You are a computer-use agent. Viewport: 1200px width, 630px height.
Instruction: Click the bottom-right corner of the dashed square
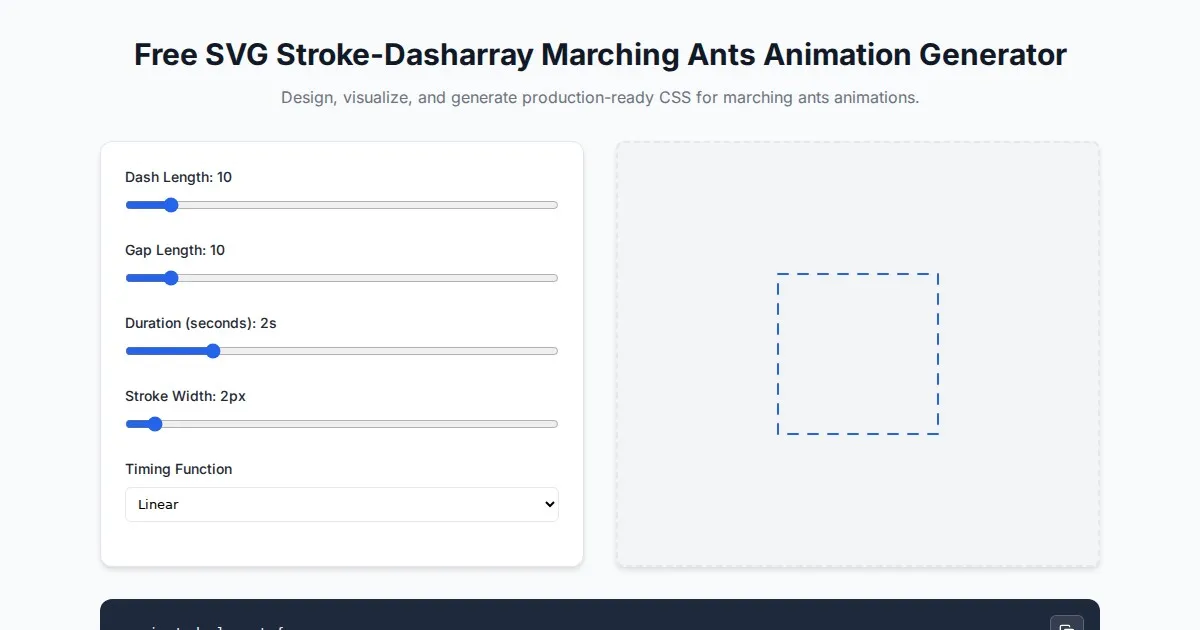938,434
